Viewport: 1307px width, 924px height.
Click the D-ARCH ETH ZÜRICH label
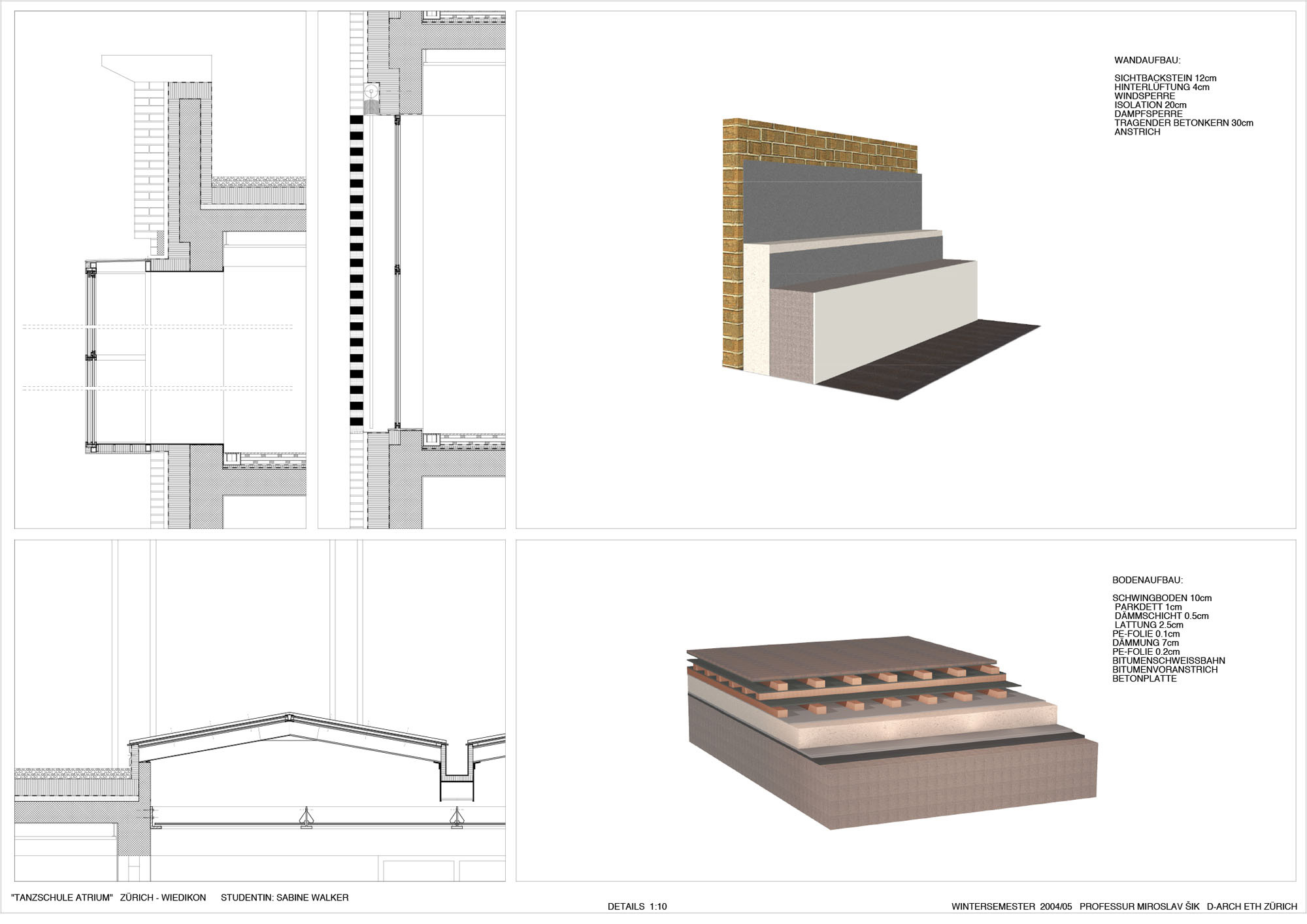1251,906
